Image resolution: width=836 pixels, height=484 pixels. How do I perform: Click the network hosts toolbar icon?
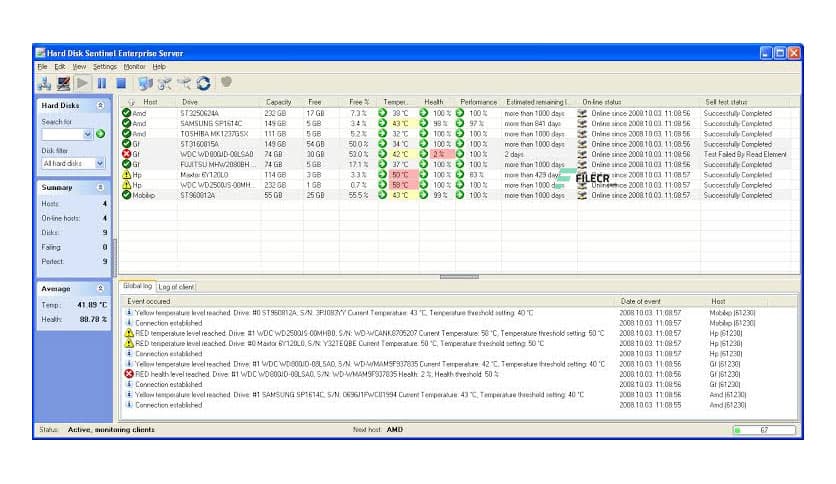(x=44, y=83)
